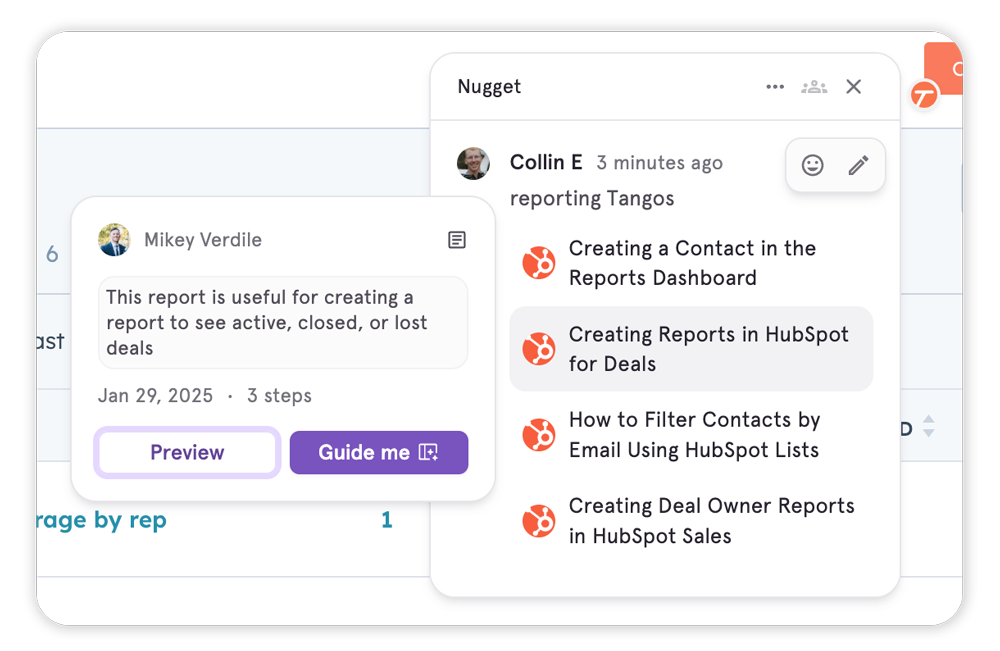Viewport: 1000px width, 651px height.
Task: Click the orange Tango extension badge
Action: coord(925,96)
